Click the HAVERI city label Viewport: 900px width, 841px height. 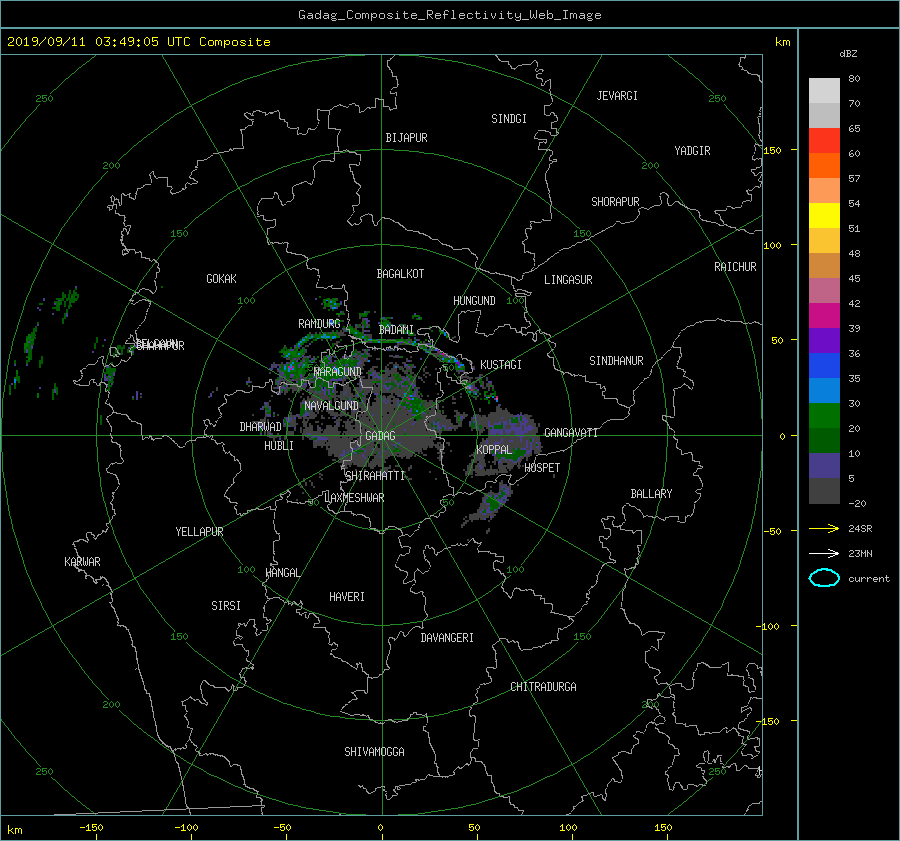pyautogui.click(x=347, y=597)
